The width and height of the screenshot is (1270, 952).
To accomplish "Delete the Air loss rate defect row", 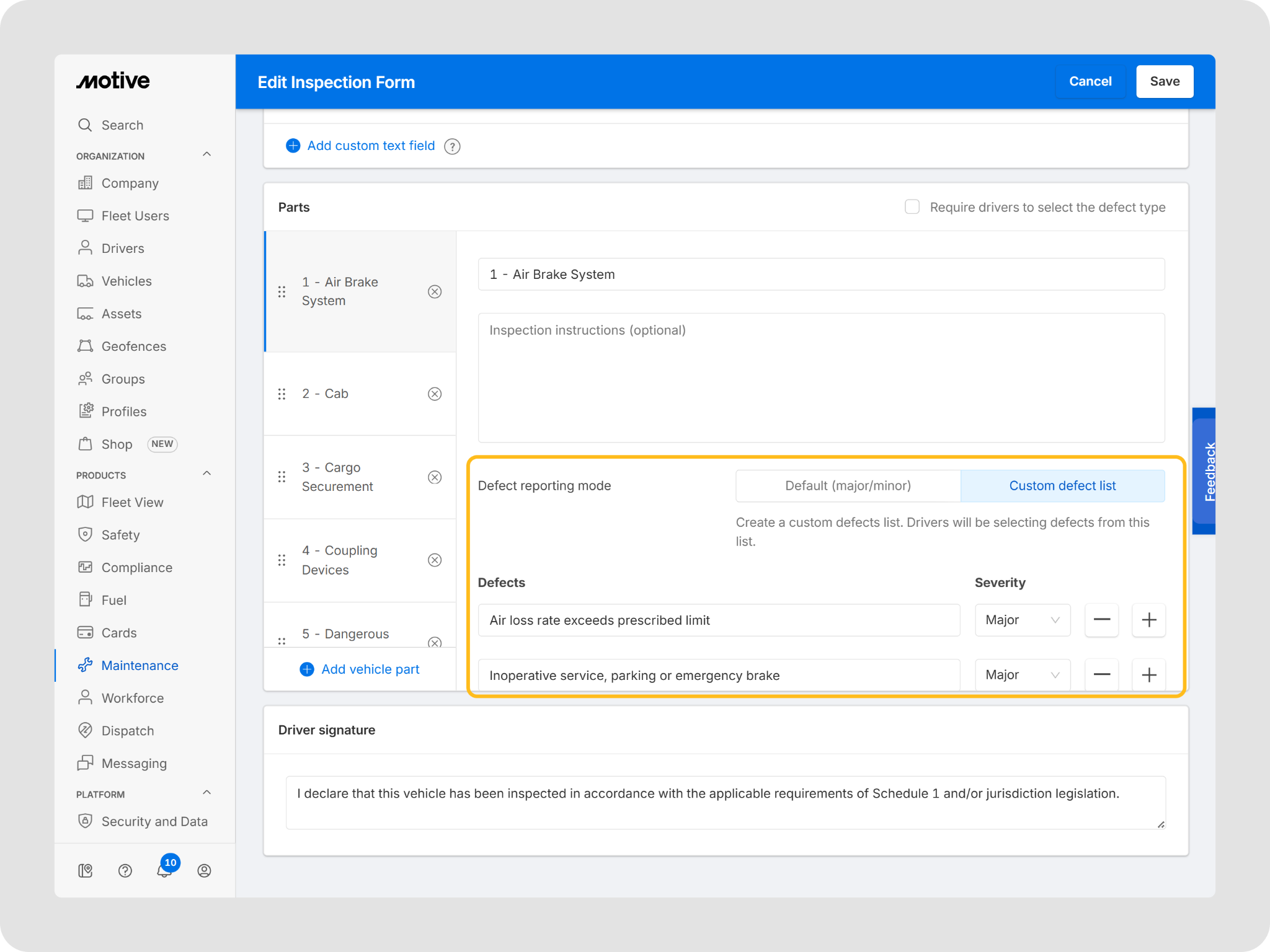I will 1101,620.
